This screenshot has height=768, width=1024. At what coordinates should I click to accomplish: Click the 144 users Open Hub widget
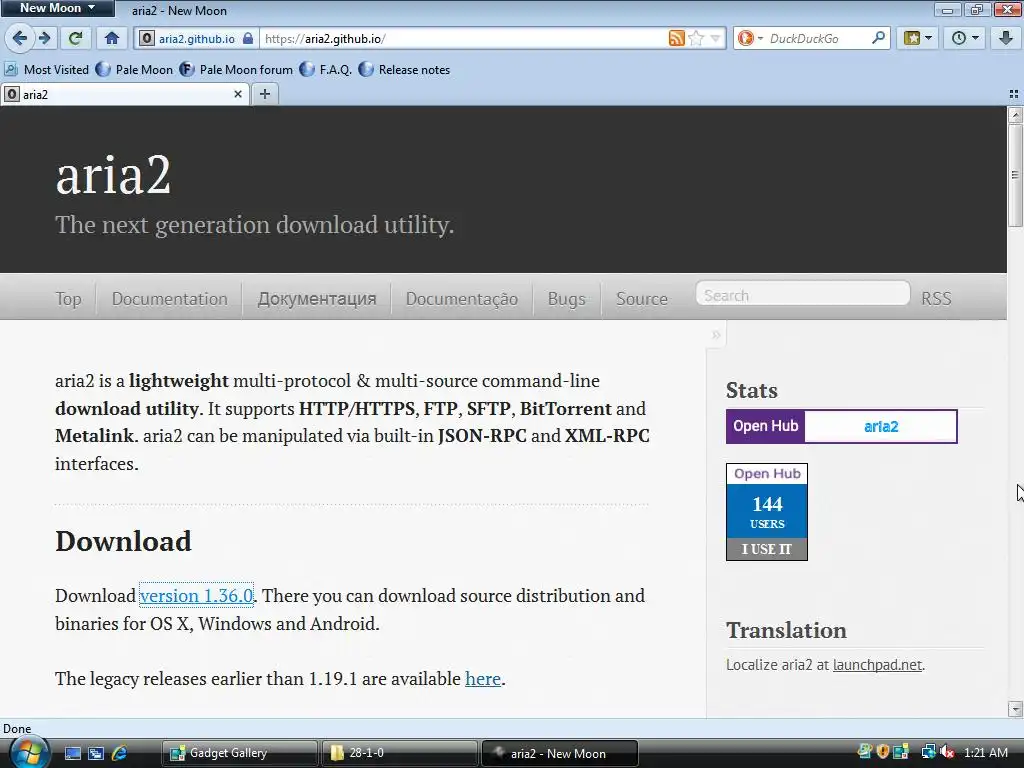[767, 511]
